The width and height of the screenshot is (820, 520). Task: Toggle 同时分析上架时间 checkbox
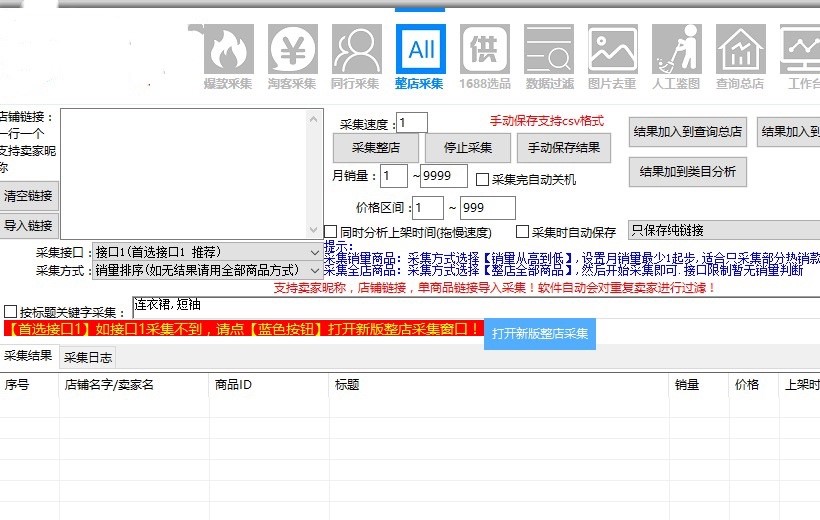coord(332,232)
